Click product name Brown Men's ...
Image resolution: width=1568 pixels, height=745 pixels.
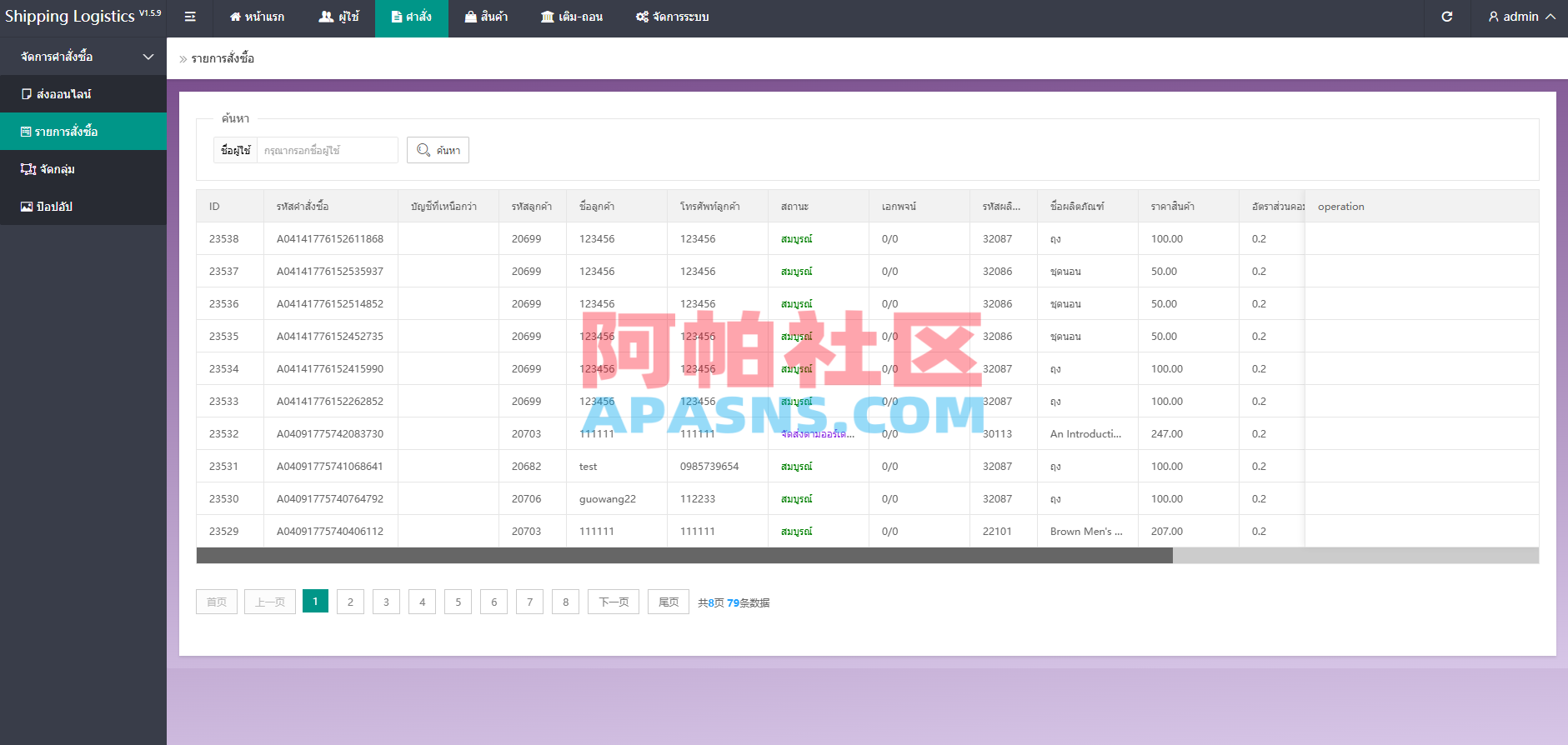tap(1086, 532)
